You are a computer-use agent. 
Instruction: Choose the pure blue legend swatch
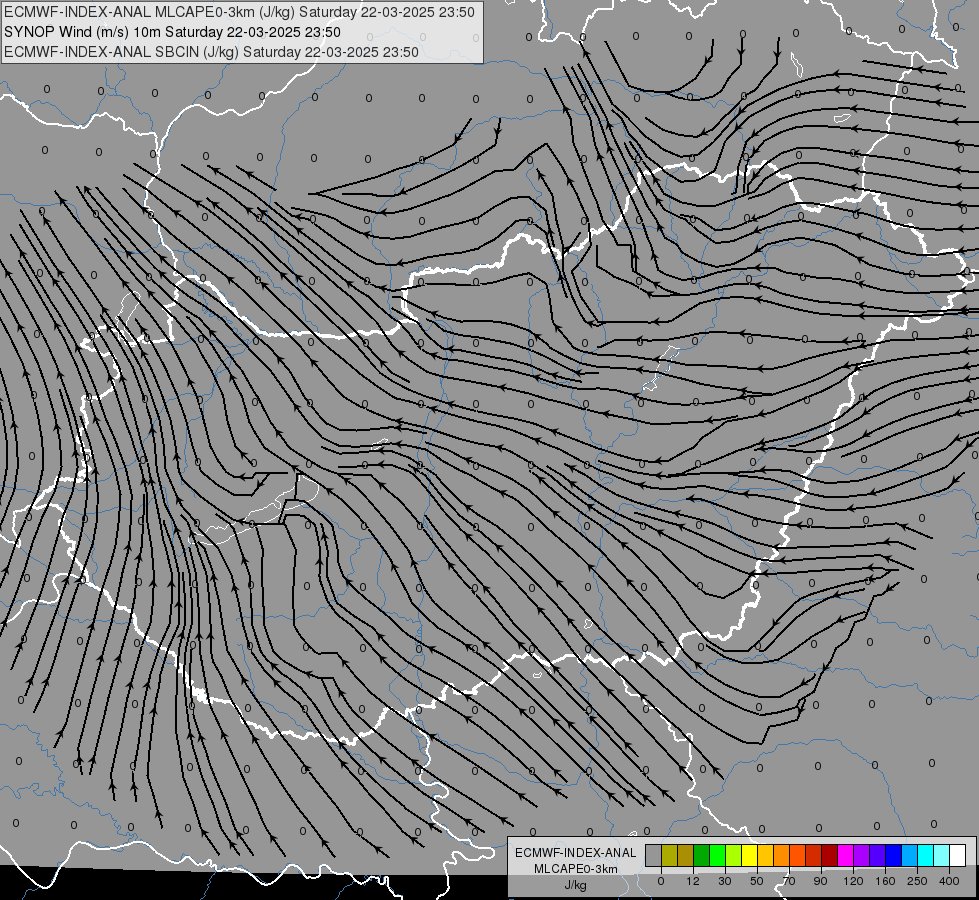click(893, 855)
